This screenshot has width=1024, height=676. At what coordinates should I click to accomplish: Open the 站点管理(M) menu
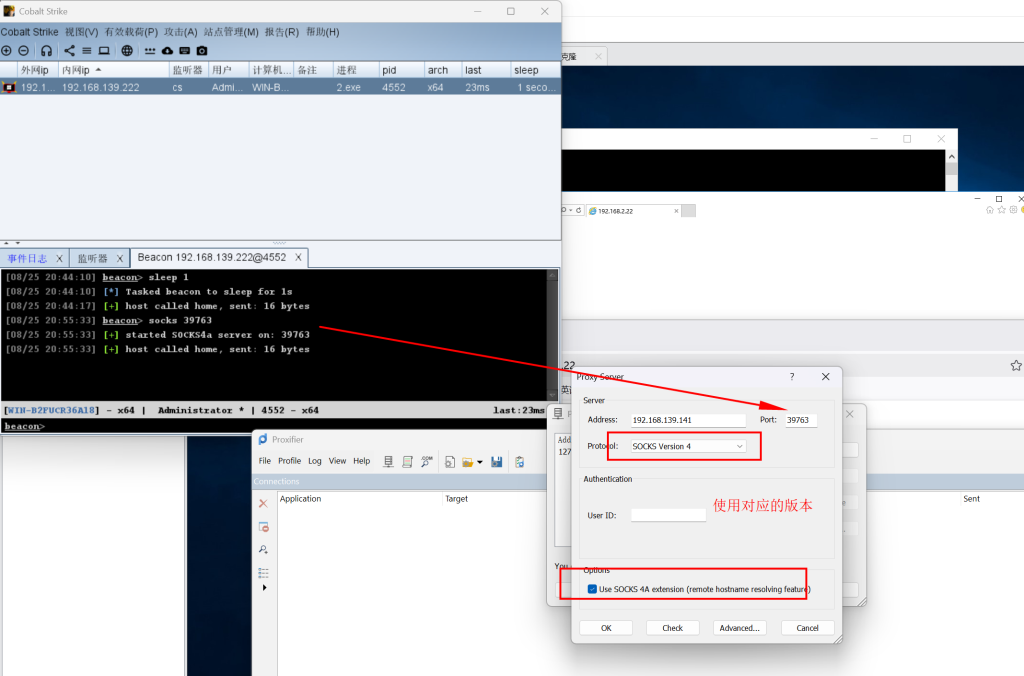(x=231, y=32)
